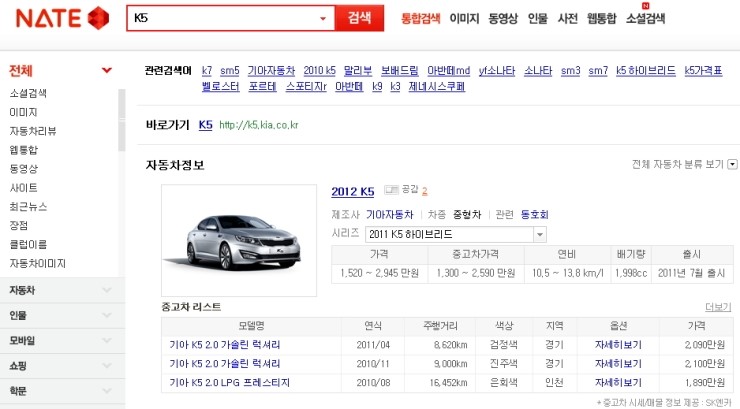Click related search term k5하이브리드

(646, 71)
